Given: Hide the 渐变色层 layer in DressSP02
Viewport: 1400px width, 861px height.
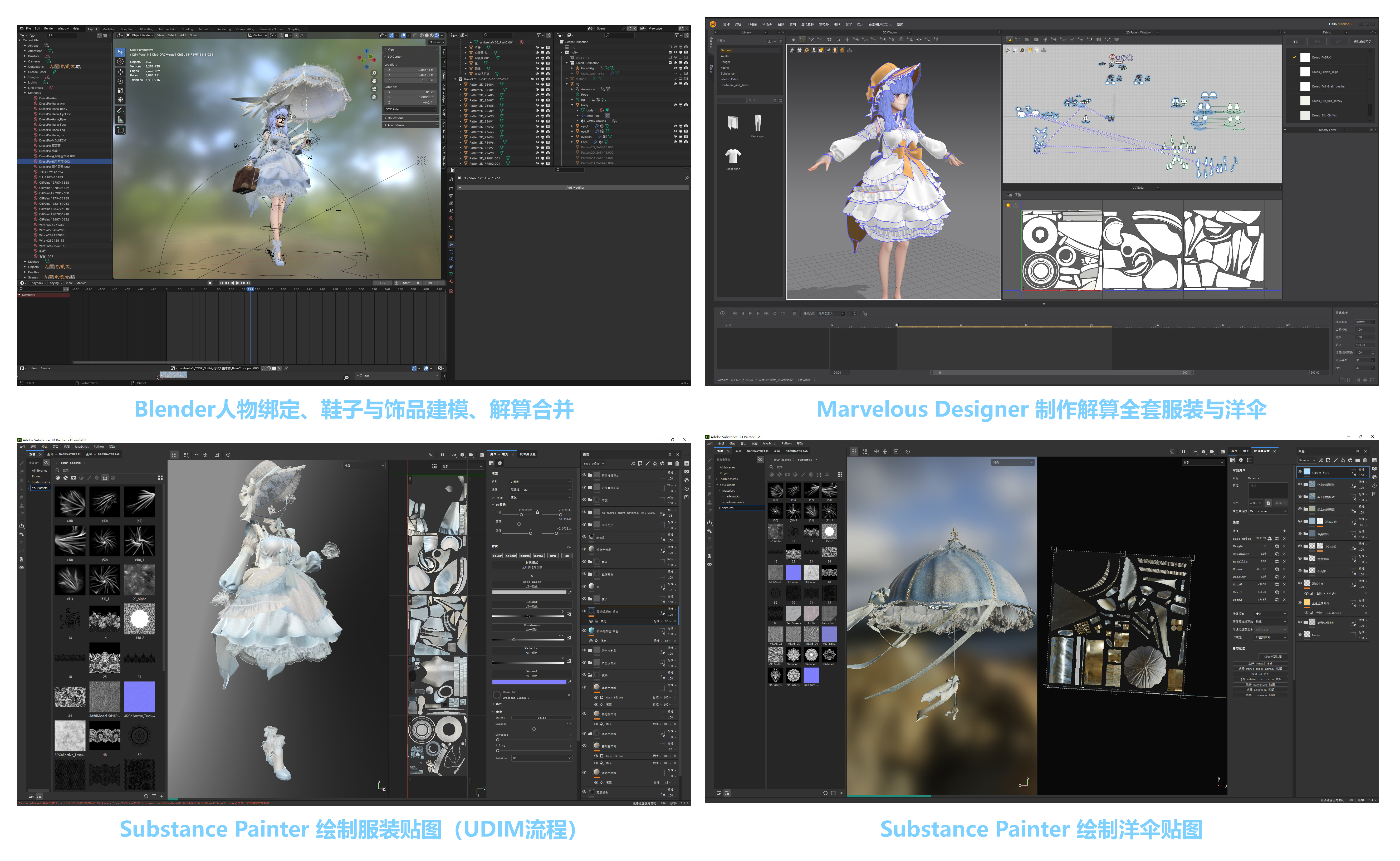Looking at the screenshot, I should coord(584,525).
